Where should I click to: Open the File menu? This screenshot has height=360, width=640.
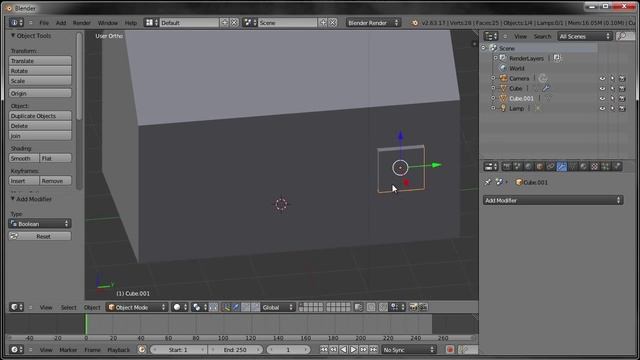(x=44, y=23)
